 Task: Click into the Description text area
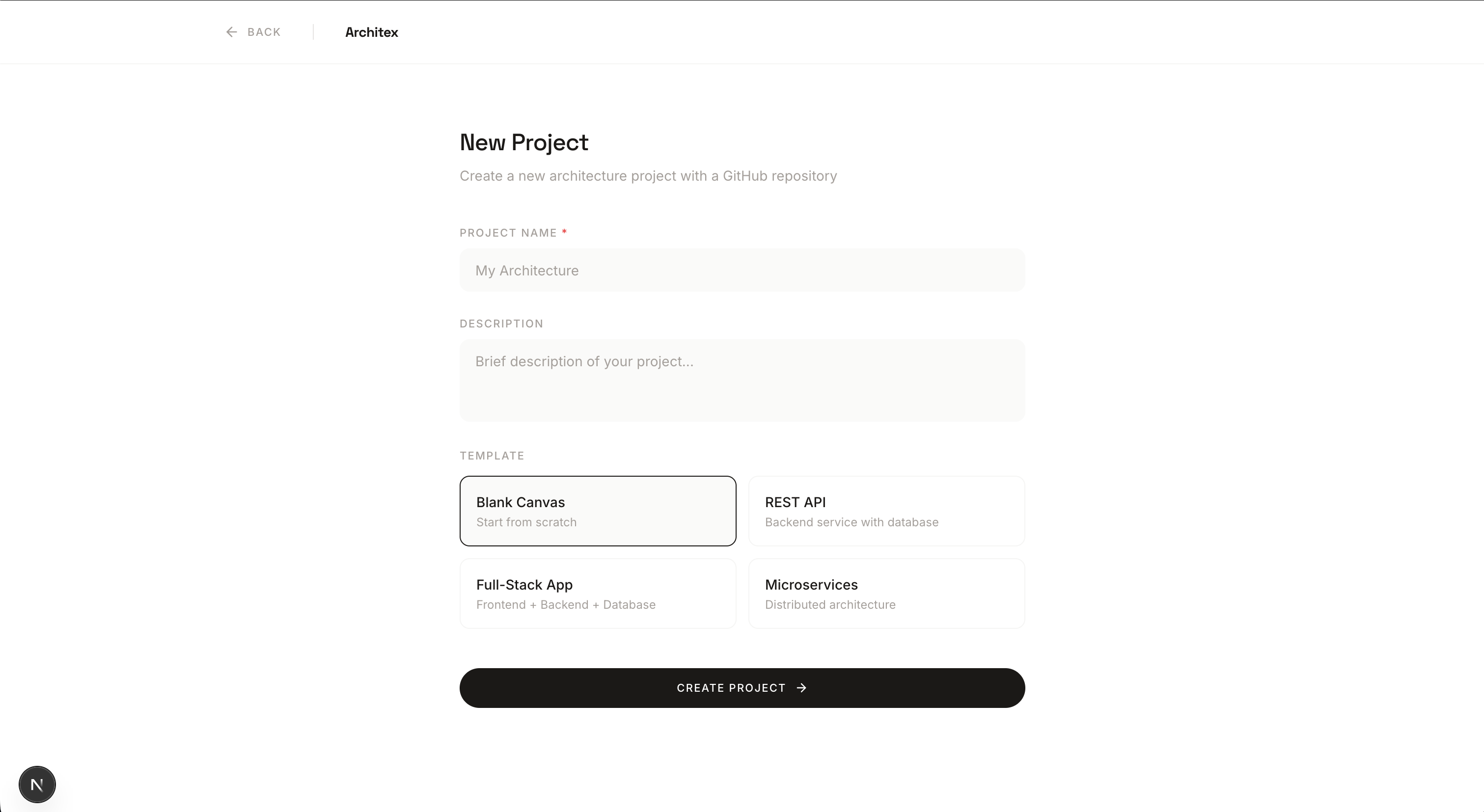coord(742,380)
